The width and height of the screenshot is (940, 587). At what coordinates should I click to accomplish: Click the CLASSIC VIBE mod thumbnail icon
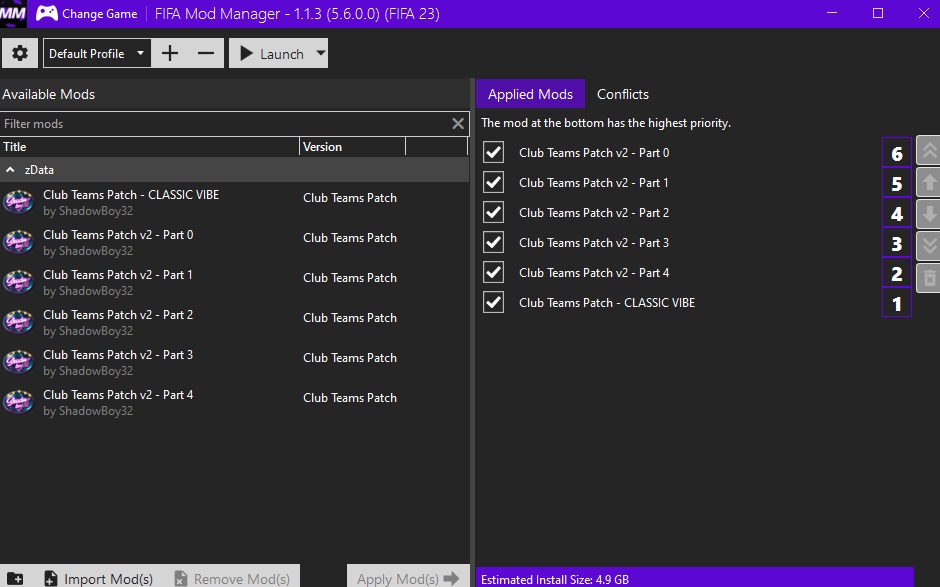click(19, 202)
